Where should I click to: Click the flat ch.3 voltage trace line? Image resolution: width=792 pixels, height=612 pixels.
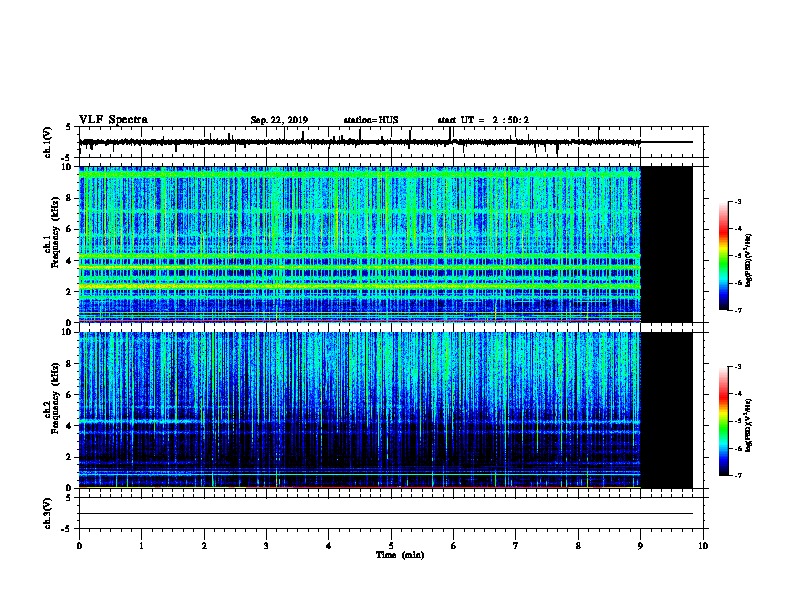pyautogui.click(x=386, y=514)
